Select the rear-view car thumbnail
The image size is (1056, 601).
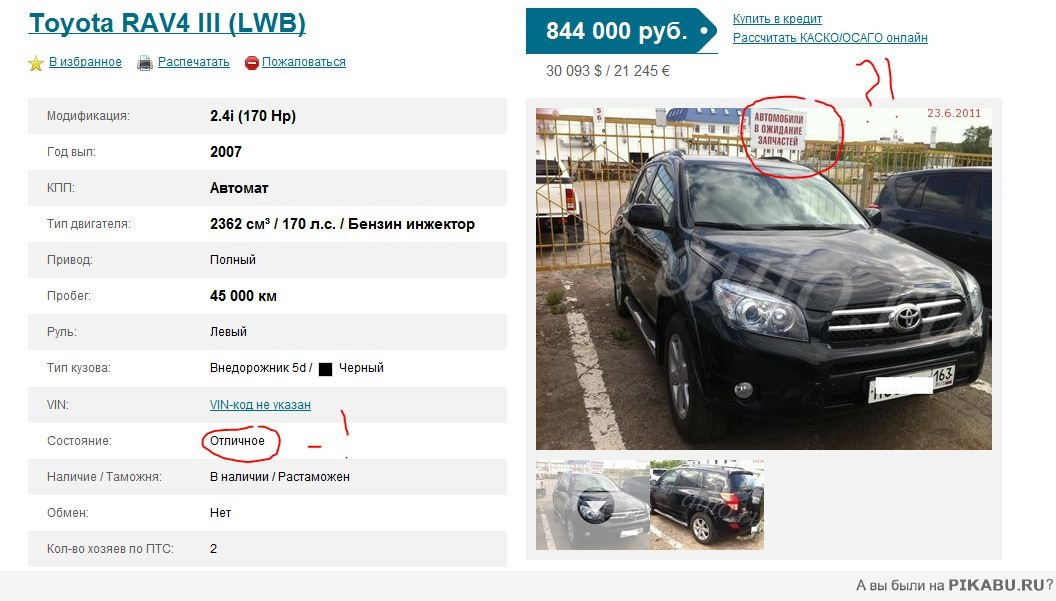click(706, 505)
